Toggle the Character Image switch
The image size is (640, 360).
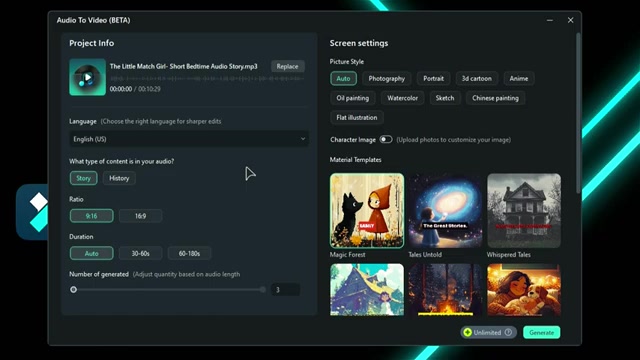[386, 140]
